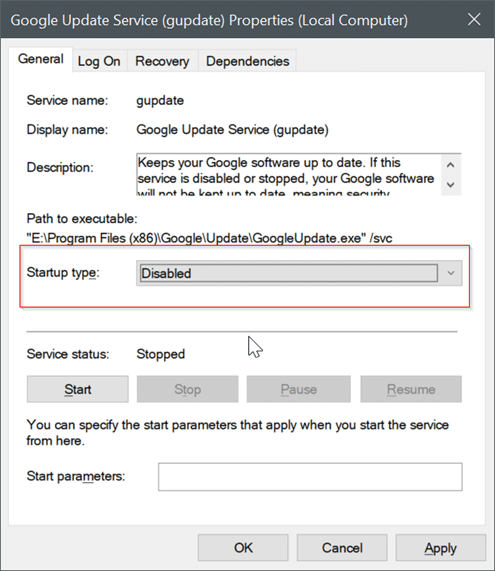The width and height of the screenshot is (495, 571).
Task: Click the Startup type dropdown arrow
Action: [x=451, y=273]
